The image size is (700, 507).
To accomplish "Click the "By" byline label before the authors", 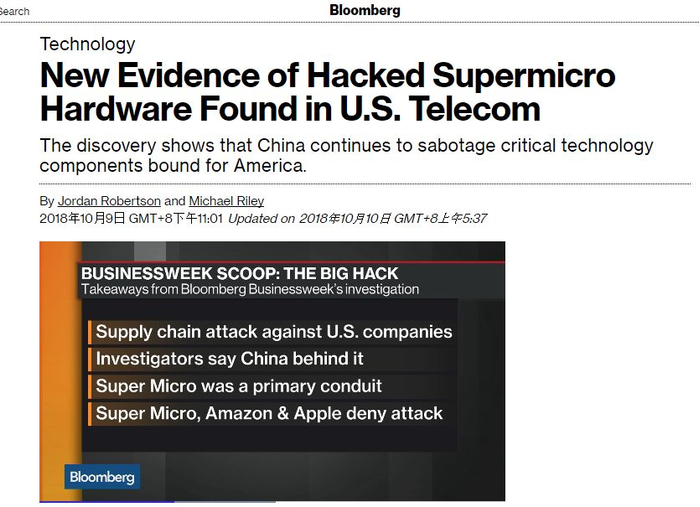I will 47,201.
